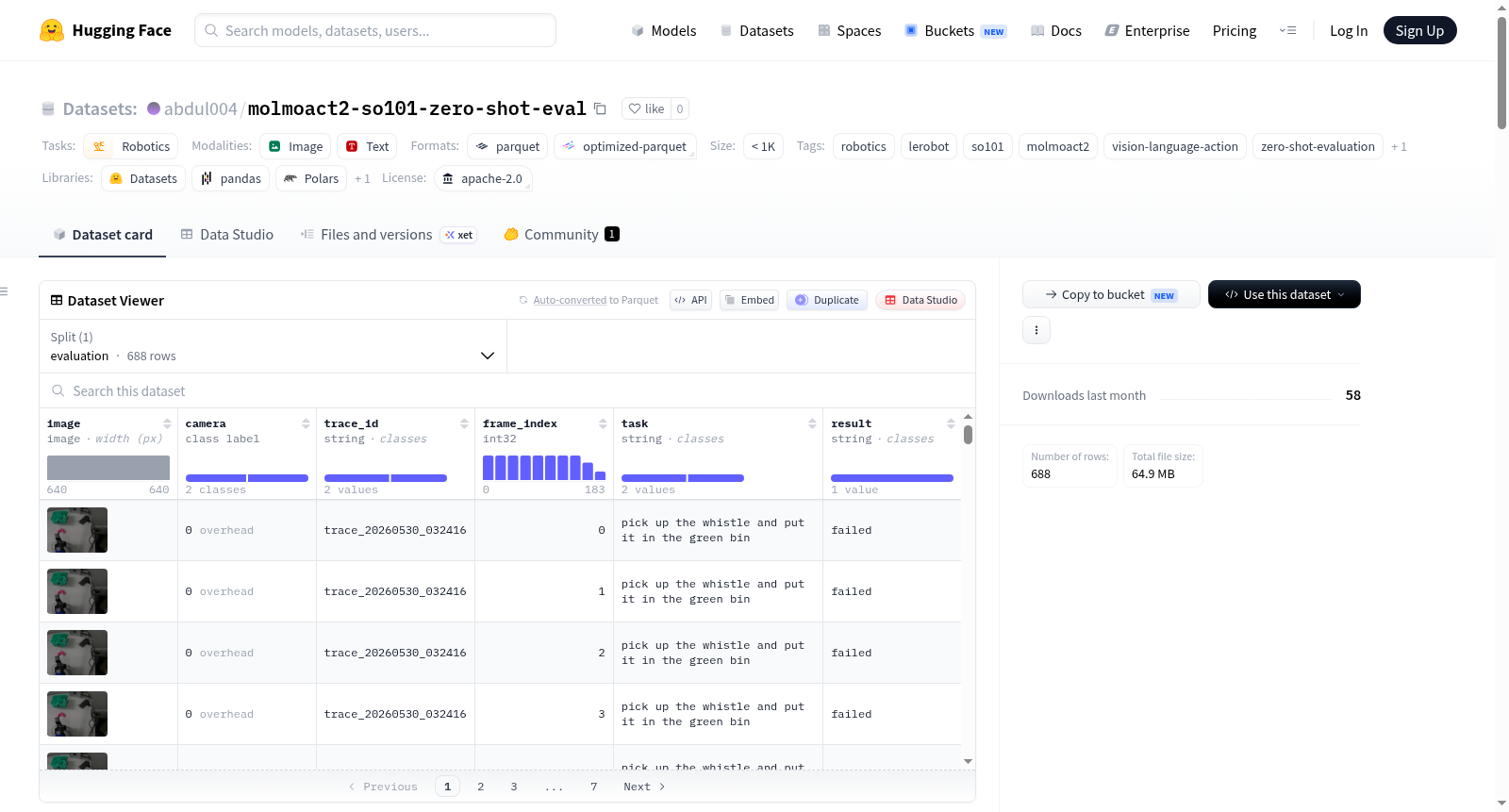
Task: Open the Use this dataset dropdown
Action: click(x=1284, y=294)
